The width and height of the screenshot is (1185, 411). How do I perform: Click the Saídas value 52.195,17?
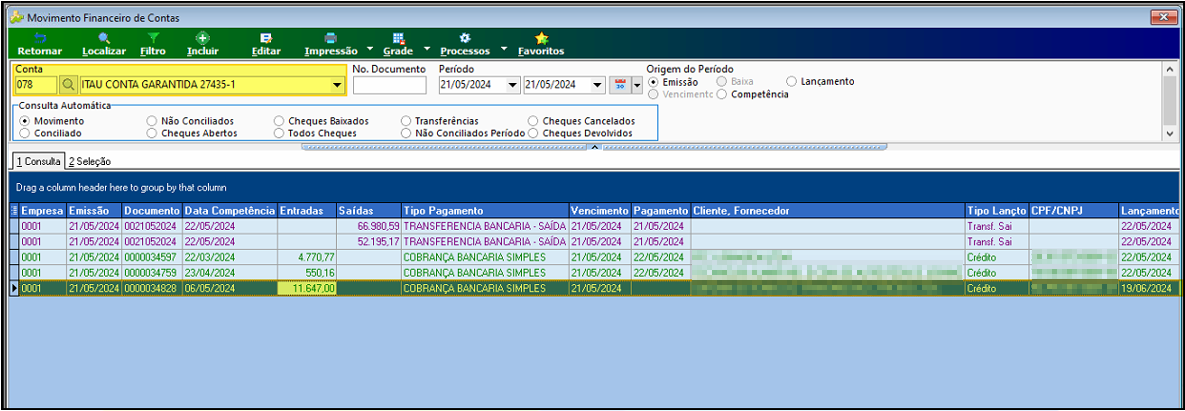tap(369, 242)
